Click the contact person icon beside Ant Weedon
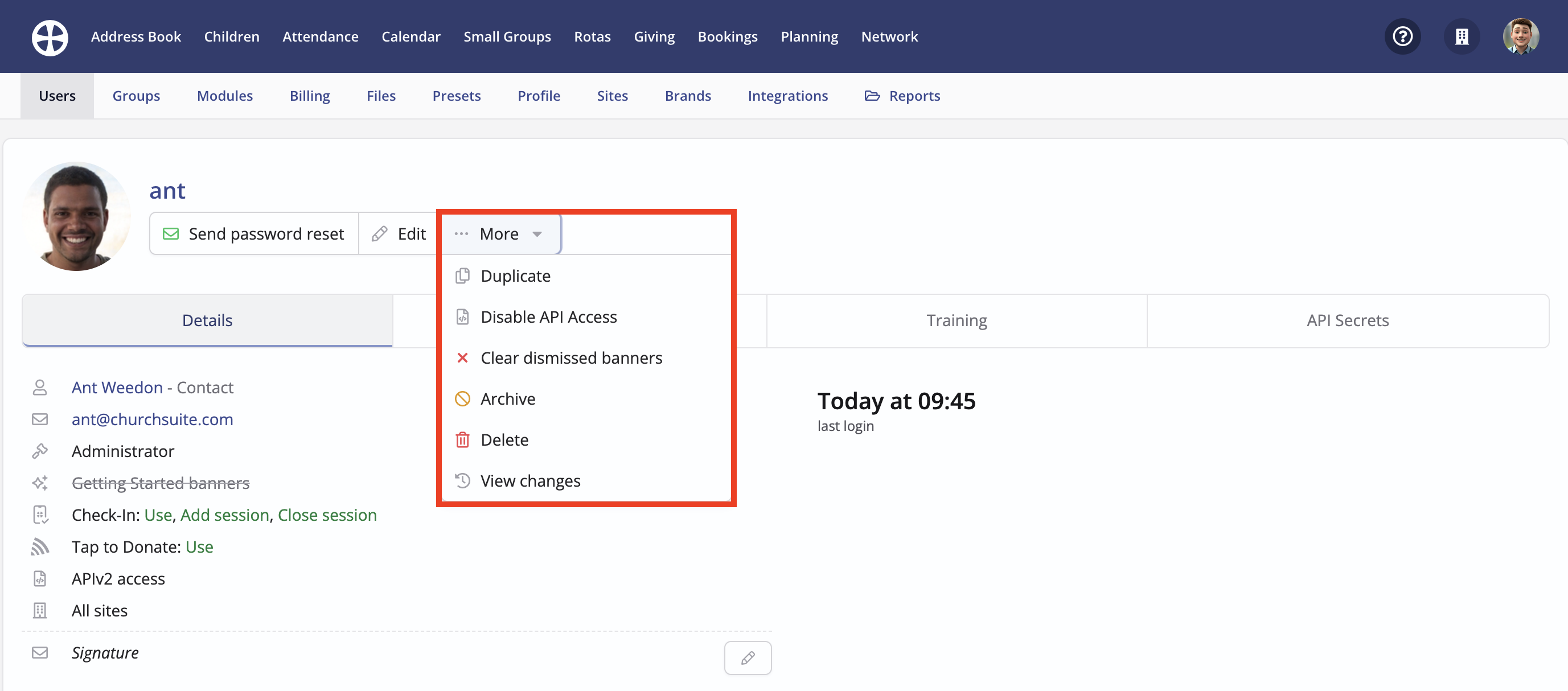1568x691 pixels. (39, 387)
